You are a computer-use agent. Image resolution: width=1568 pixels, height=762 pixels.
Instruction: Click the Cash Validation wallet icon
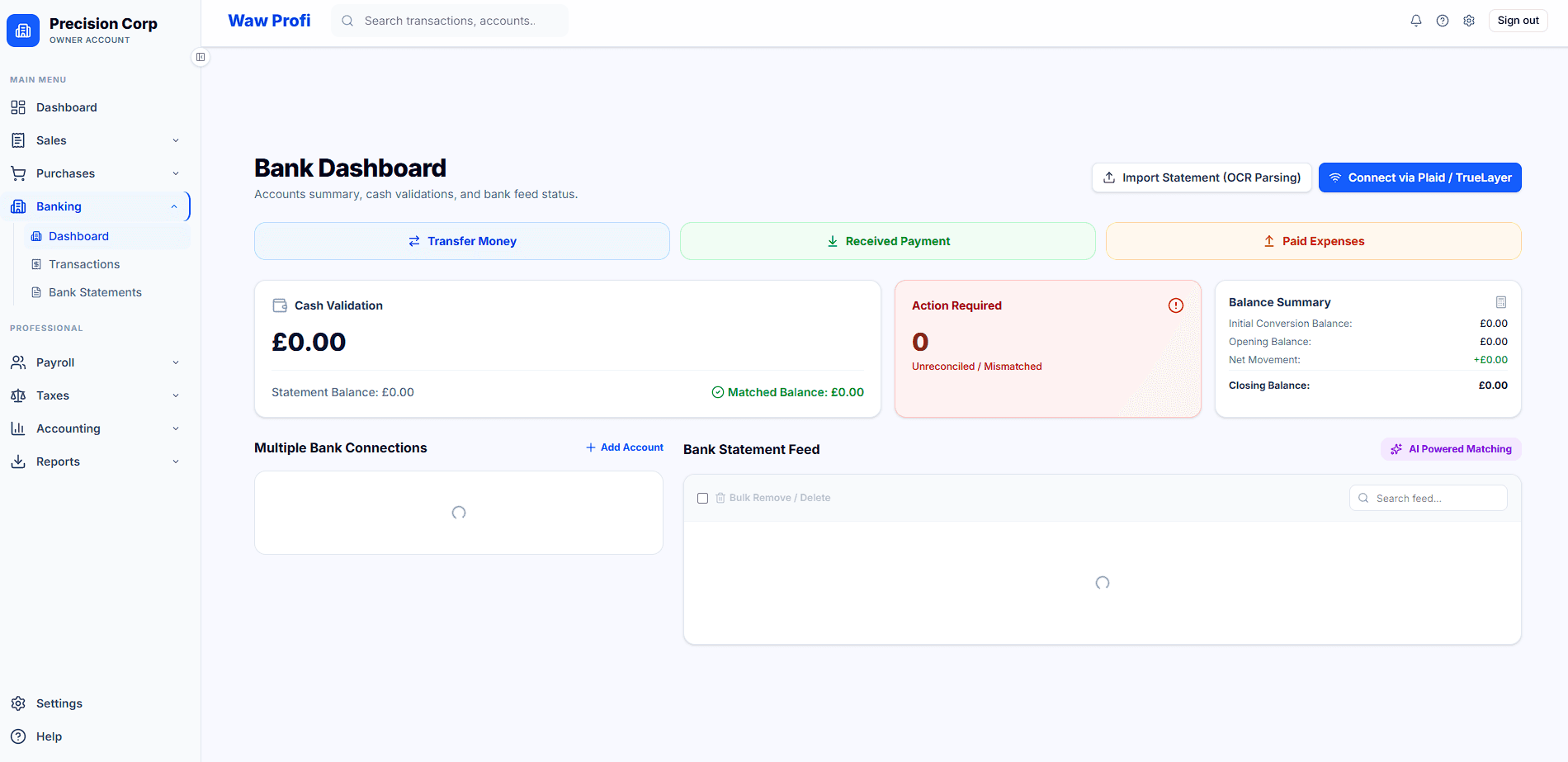point(280,305)
